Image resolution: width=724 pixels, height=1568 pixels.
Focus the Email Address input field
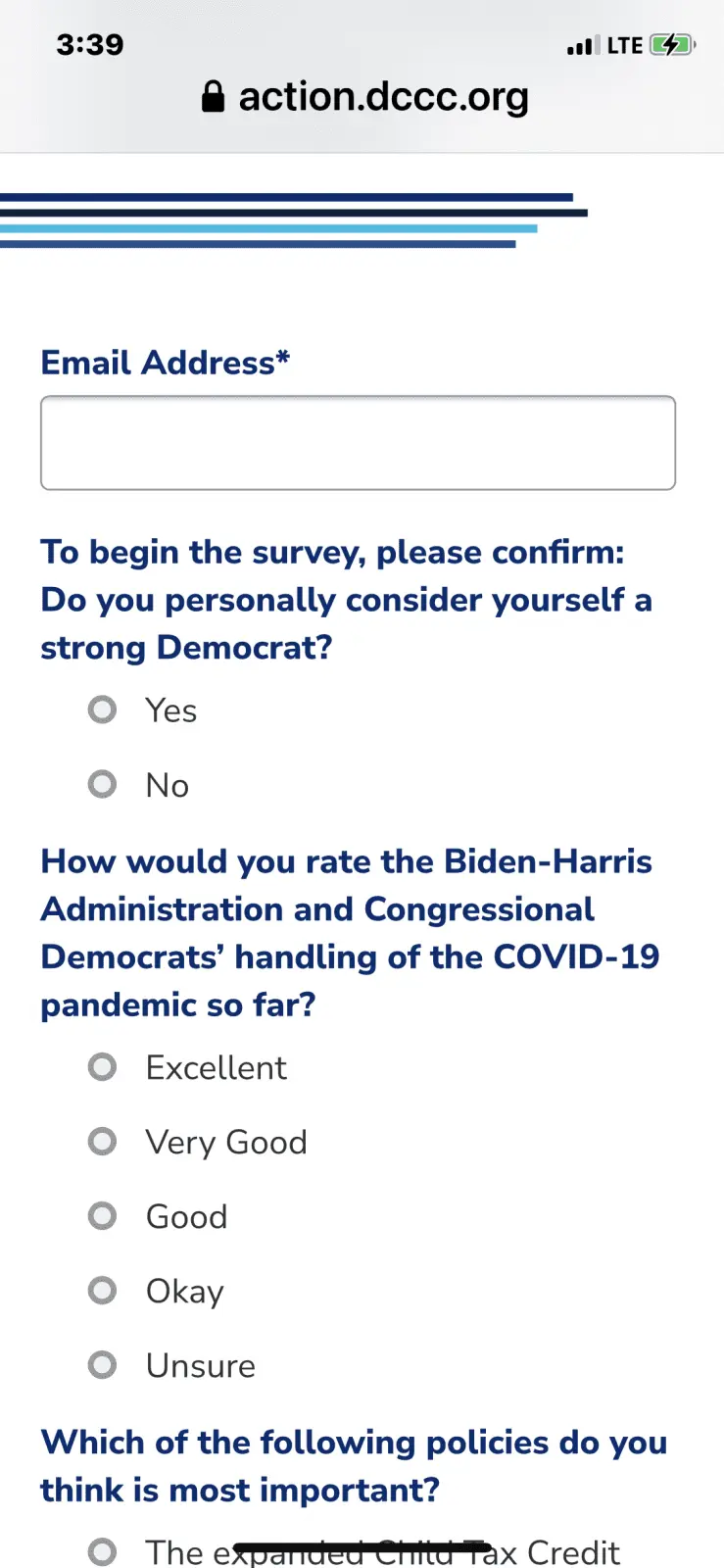point(358,443)
